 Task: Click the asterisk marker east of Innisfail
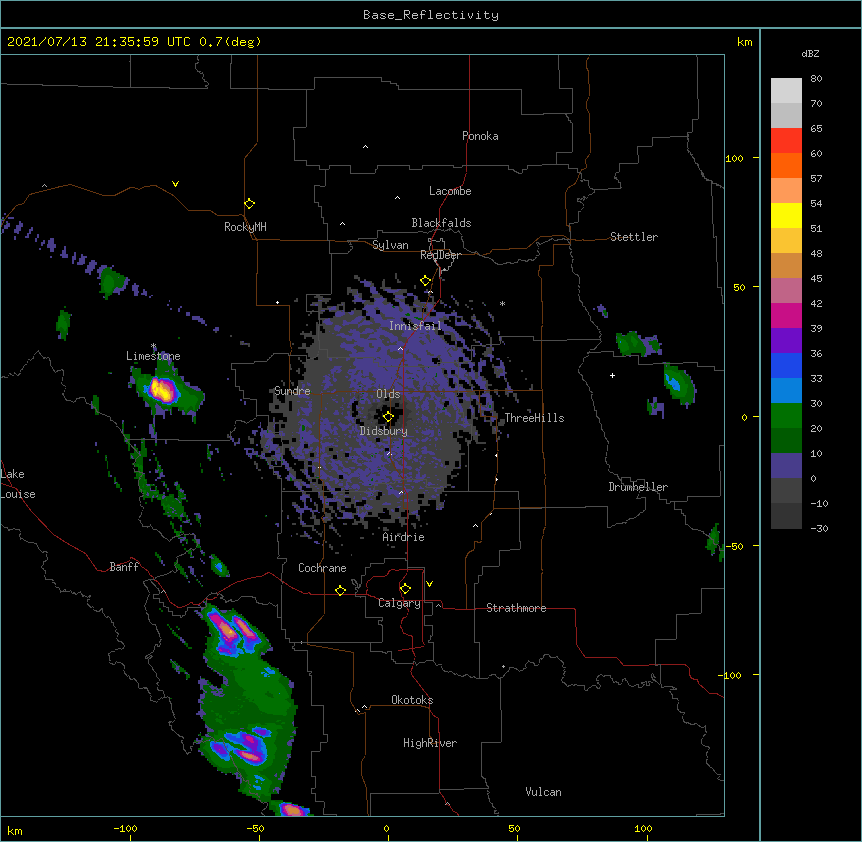(x=502, y=303)
